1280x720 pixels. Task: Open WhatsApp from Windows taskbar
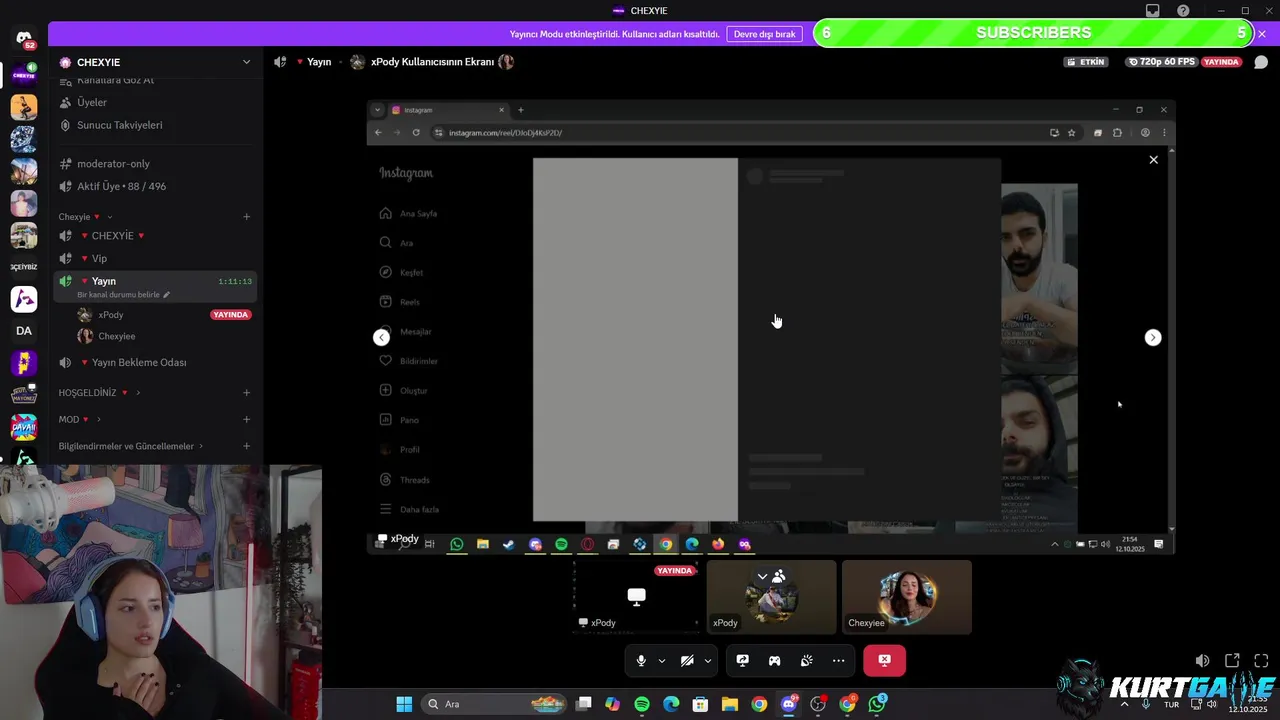(x=877, y=704)
